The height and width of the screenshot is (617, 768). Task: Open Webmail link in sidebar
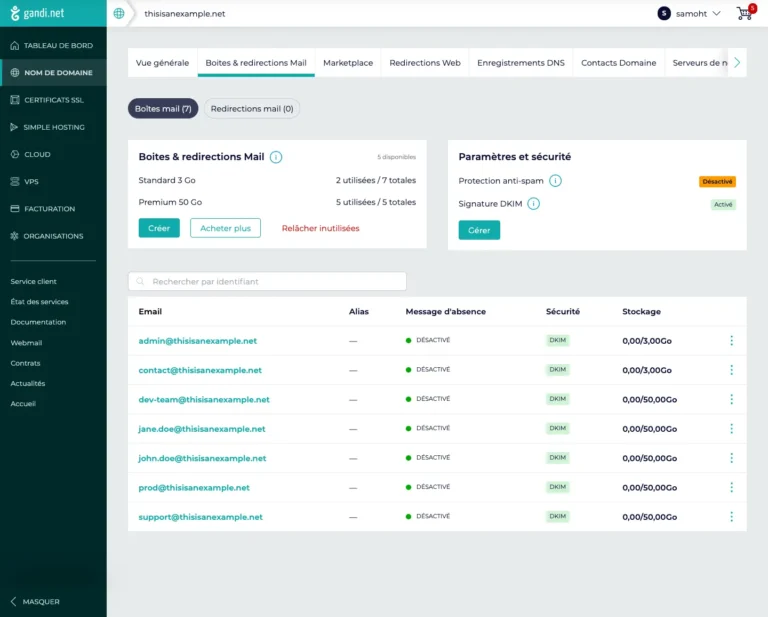click(26, 343)
